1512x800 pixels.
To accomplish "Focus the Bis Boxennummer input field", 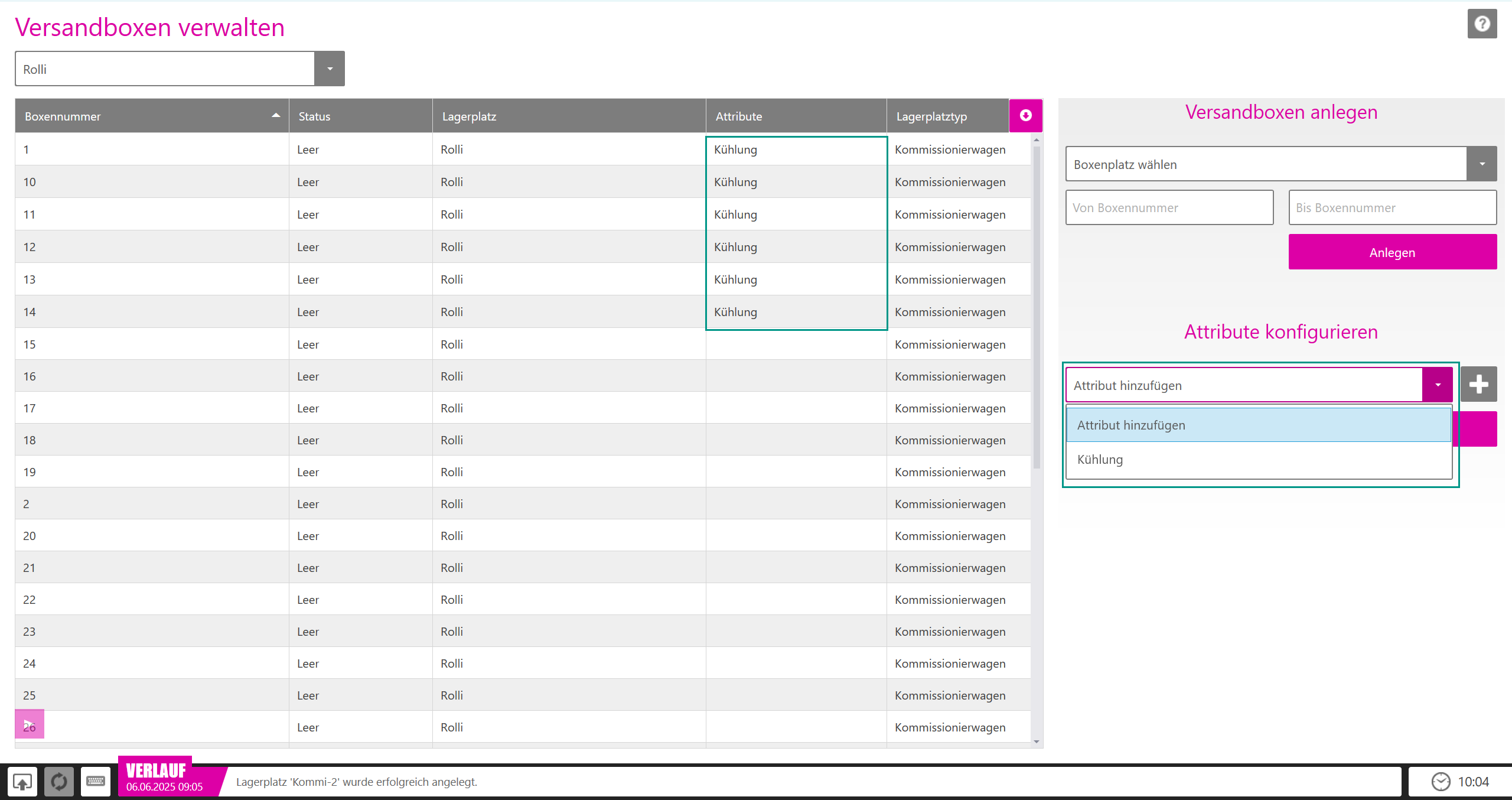I will pyautogui.click(x=1392, y=208).
